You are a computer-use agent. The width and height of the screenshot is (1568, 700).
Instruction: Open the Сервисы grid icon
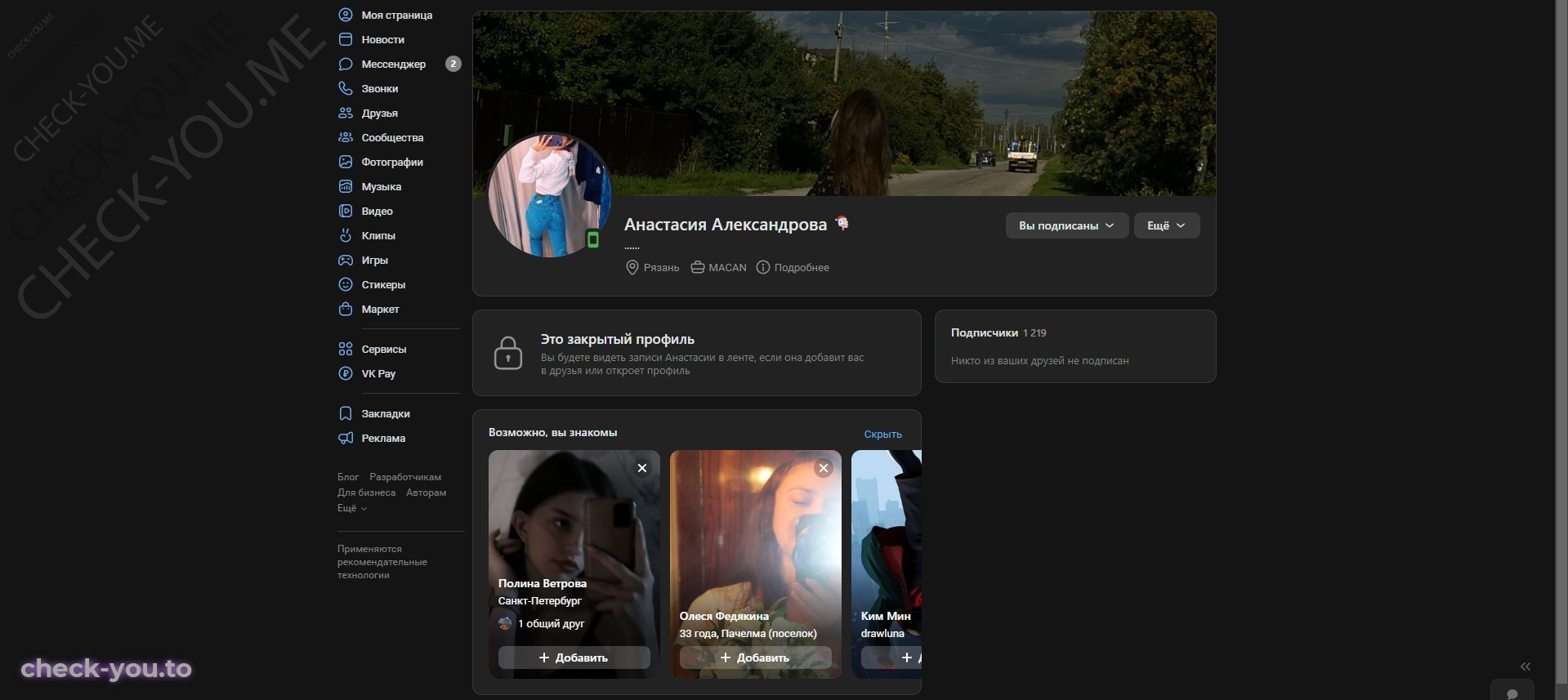pyautogui.click(x=346, y=349)
